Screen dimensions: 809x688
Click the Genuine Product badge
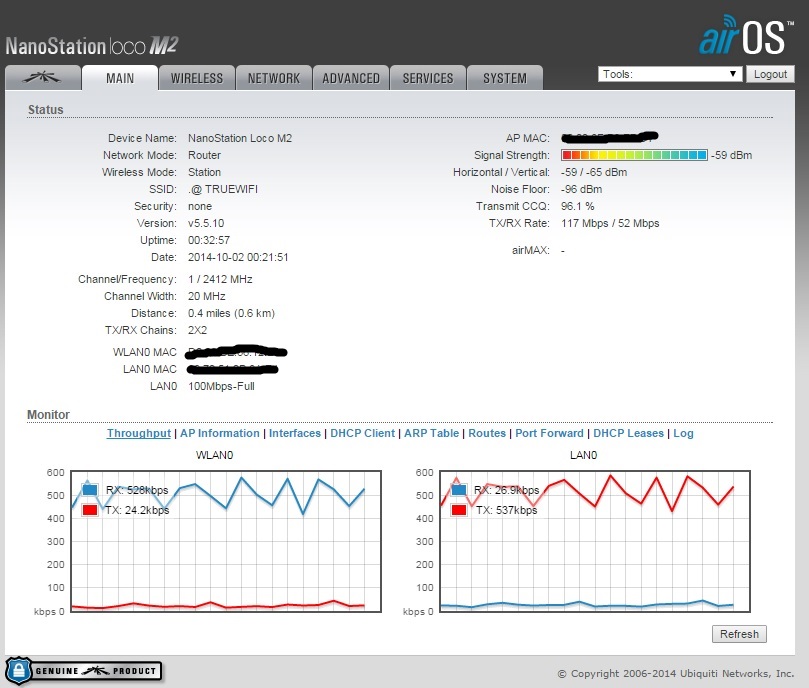click(x=84, y=671)
